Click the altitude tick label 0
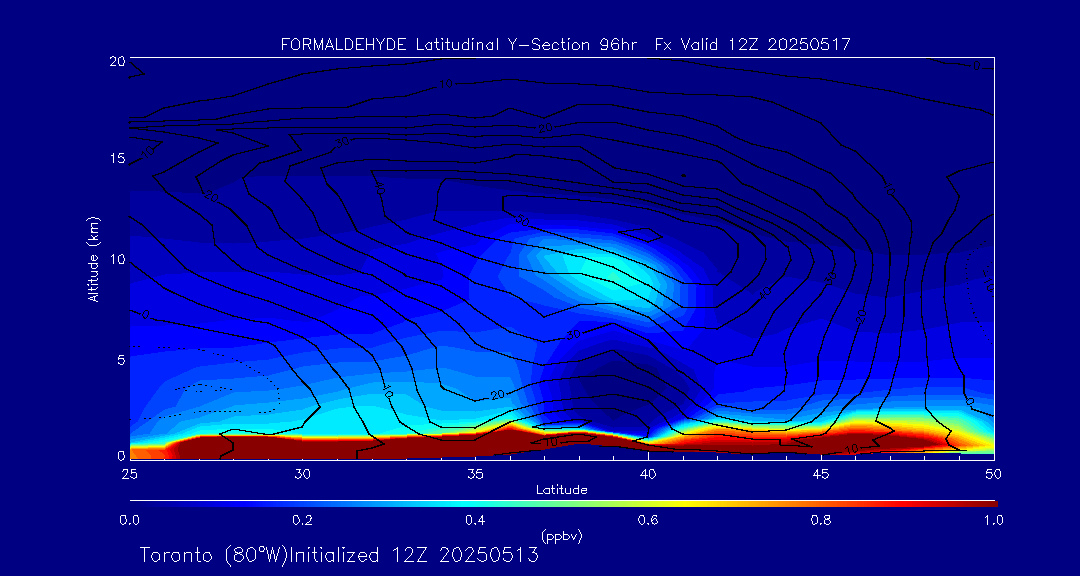1080x576 pixels. point(121,455)
